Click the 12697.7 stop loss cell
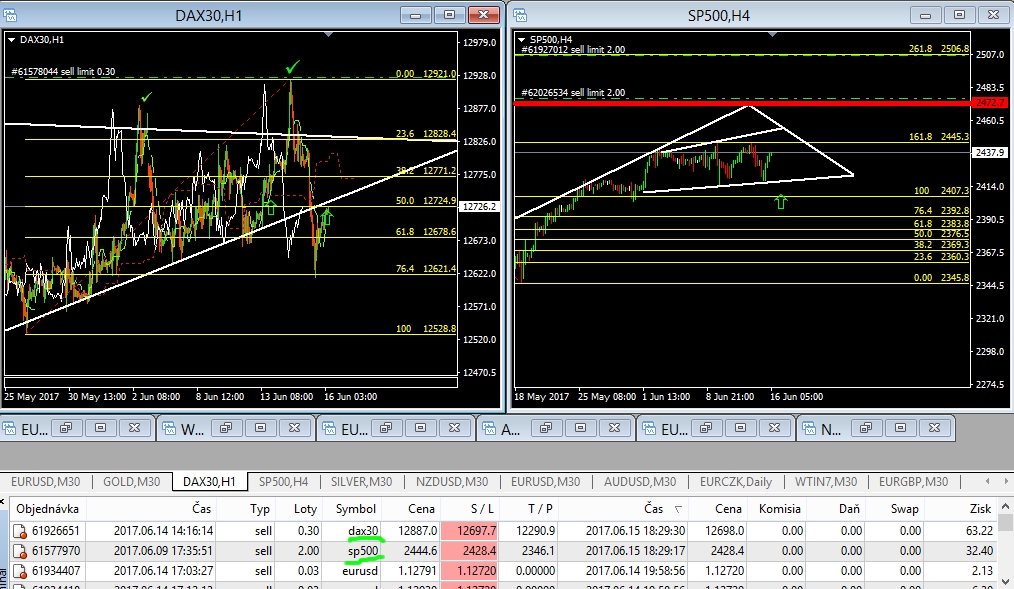Viewport: 1014px width, 589px height. tap(470, 531)
